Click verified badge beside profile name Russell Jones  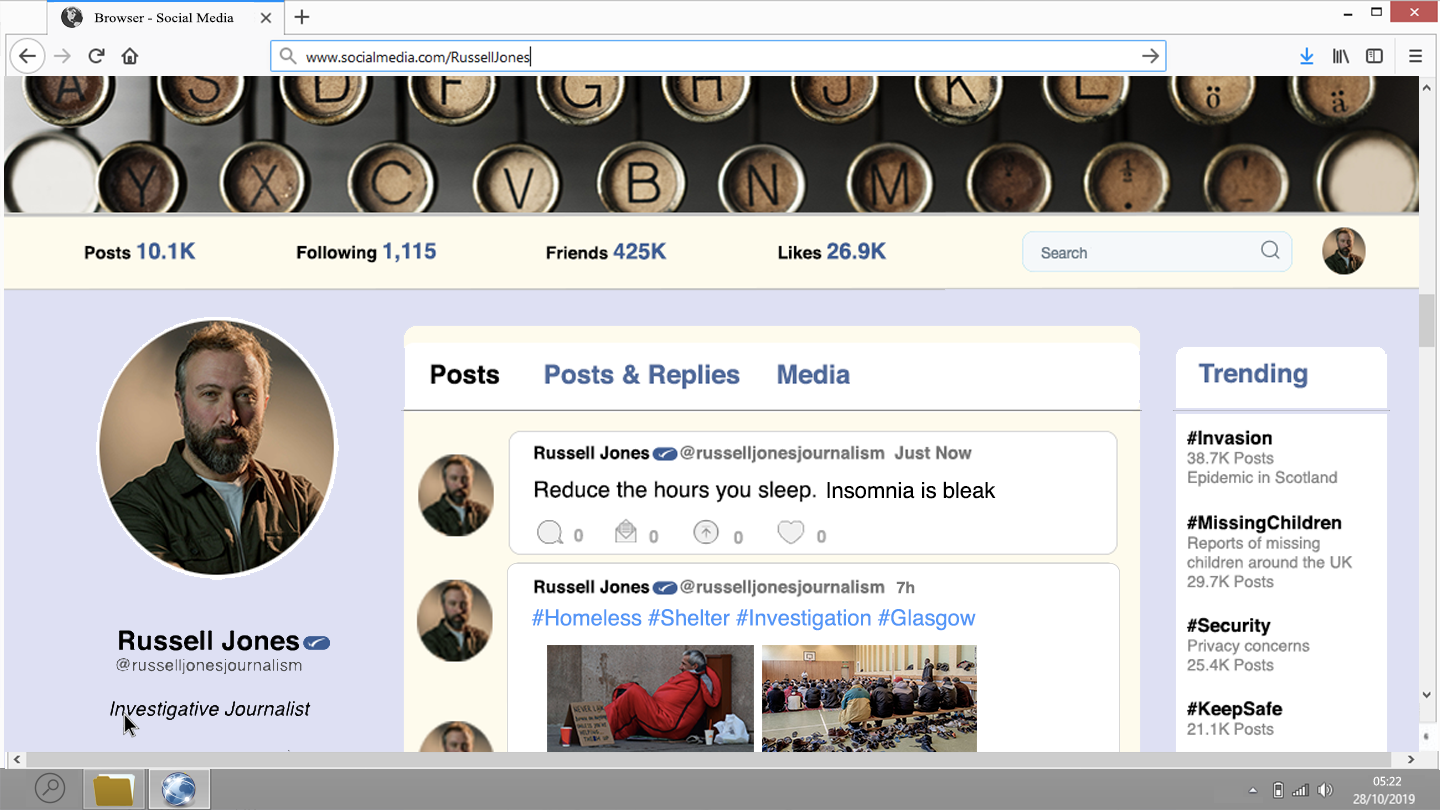(x=317, y=642)
